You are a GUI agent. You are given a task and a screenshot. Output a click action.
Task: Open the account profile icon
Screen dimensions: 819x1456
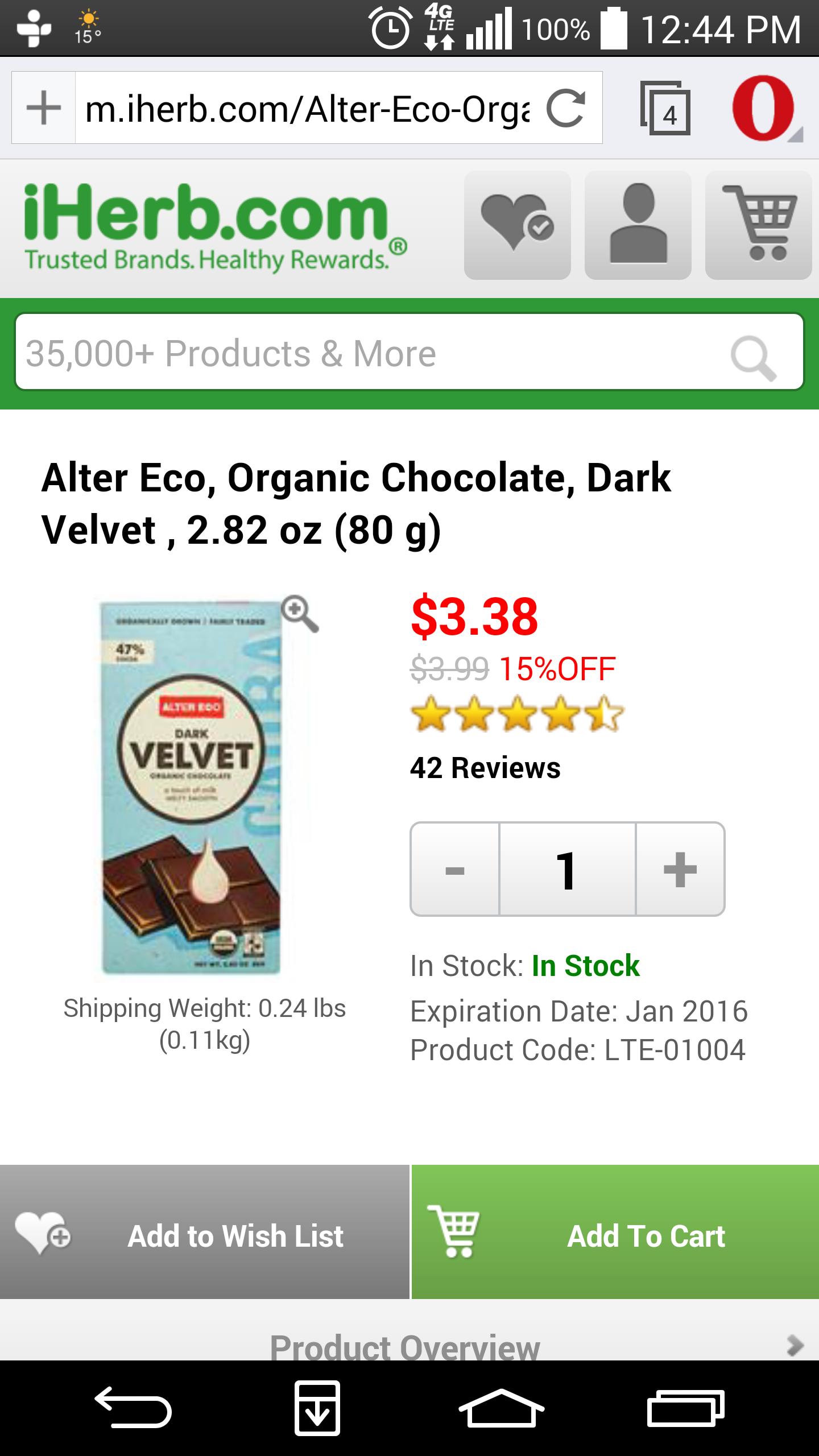click(638, 225)
